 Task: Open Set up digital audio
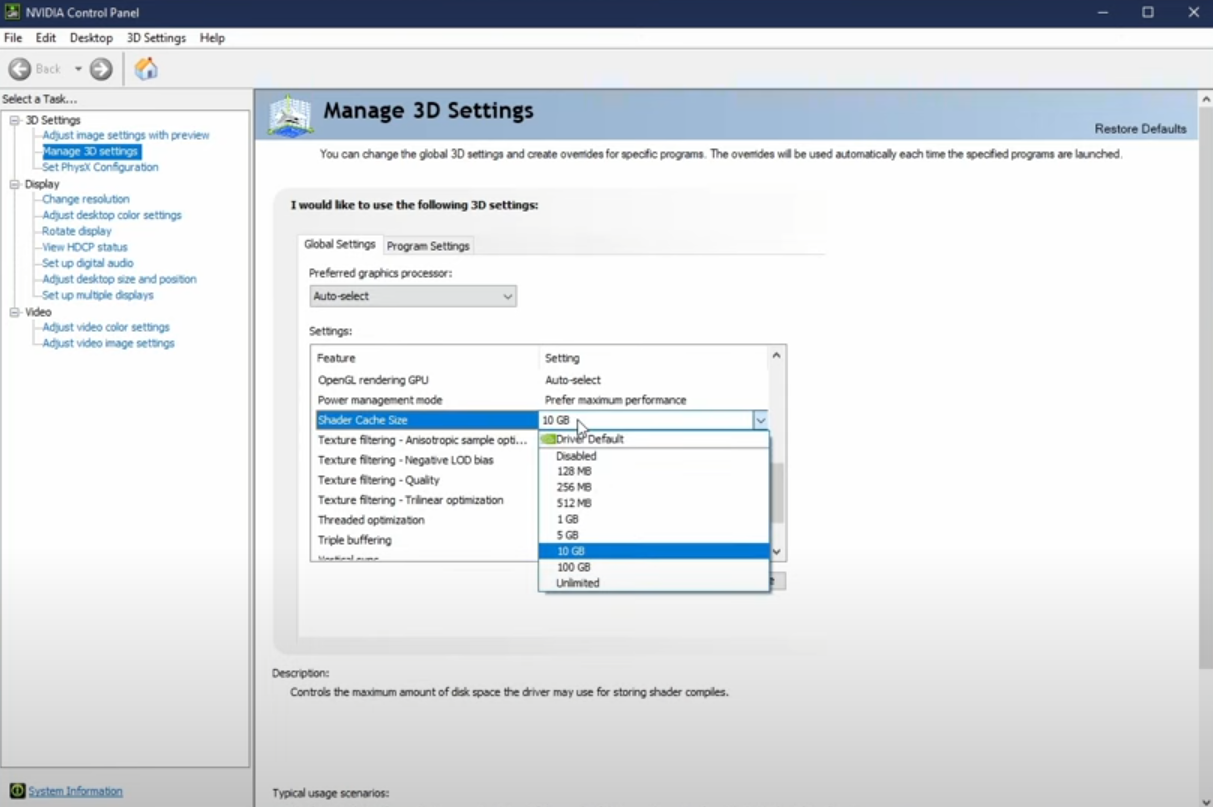pos(88,263)
